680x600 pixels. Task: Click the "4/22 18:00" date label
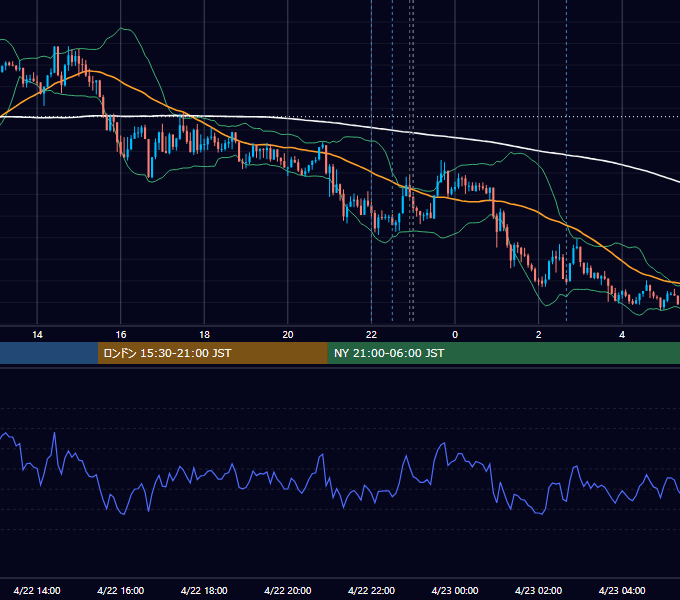pyautogui.click(x=204, y=590)
